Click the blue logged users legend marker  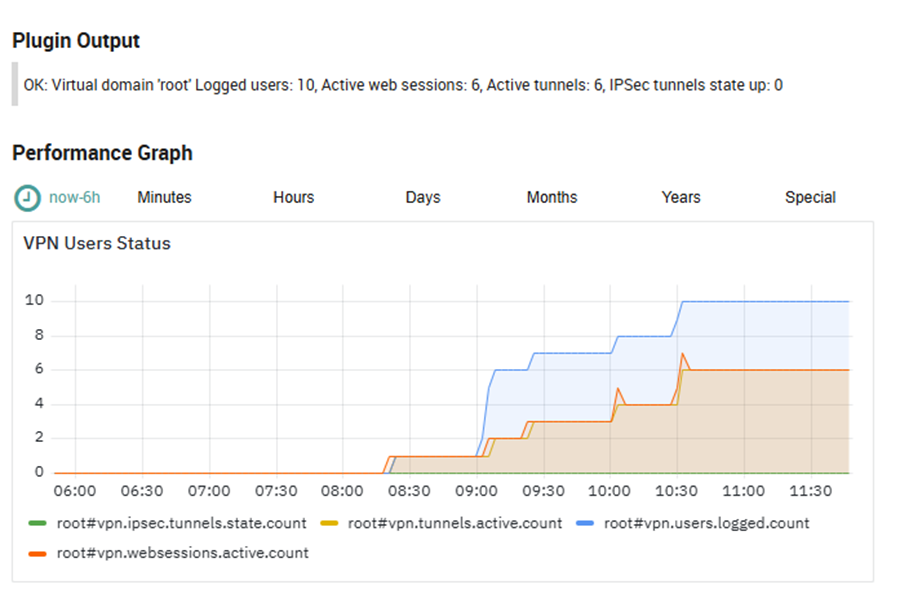click(x=585, y=523)
